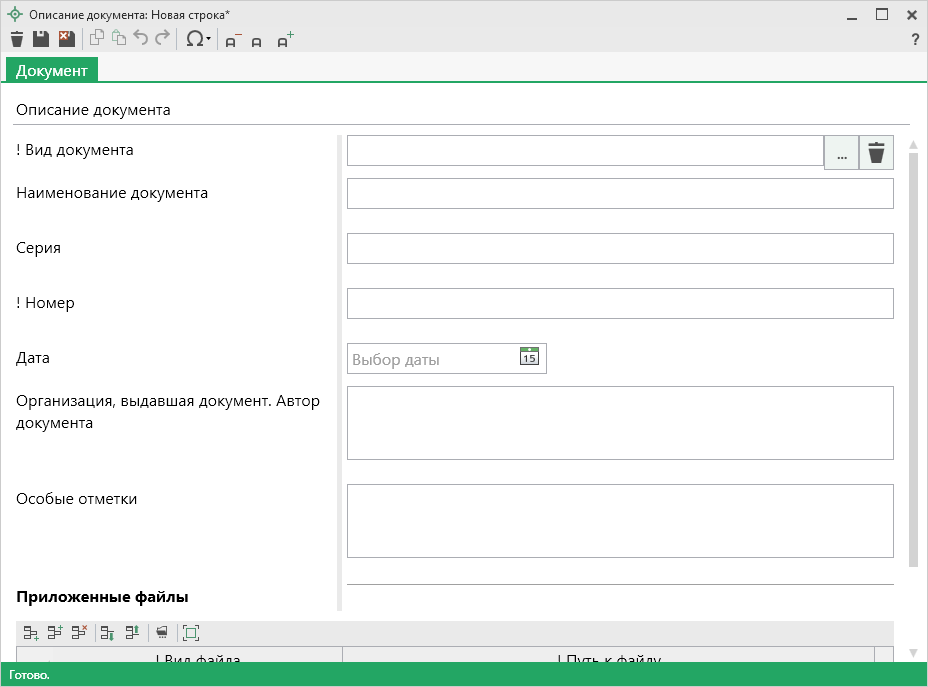
Task: Click the save floppy disk icon
Action: click(x=41, y=39)
